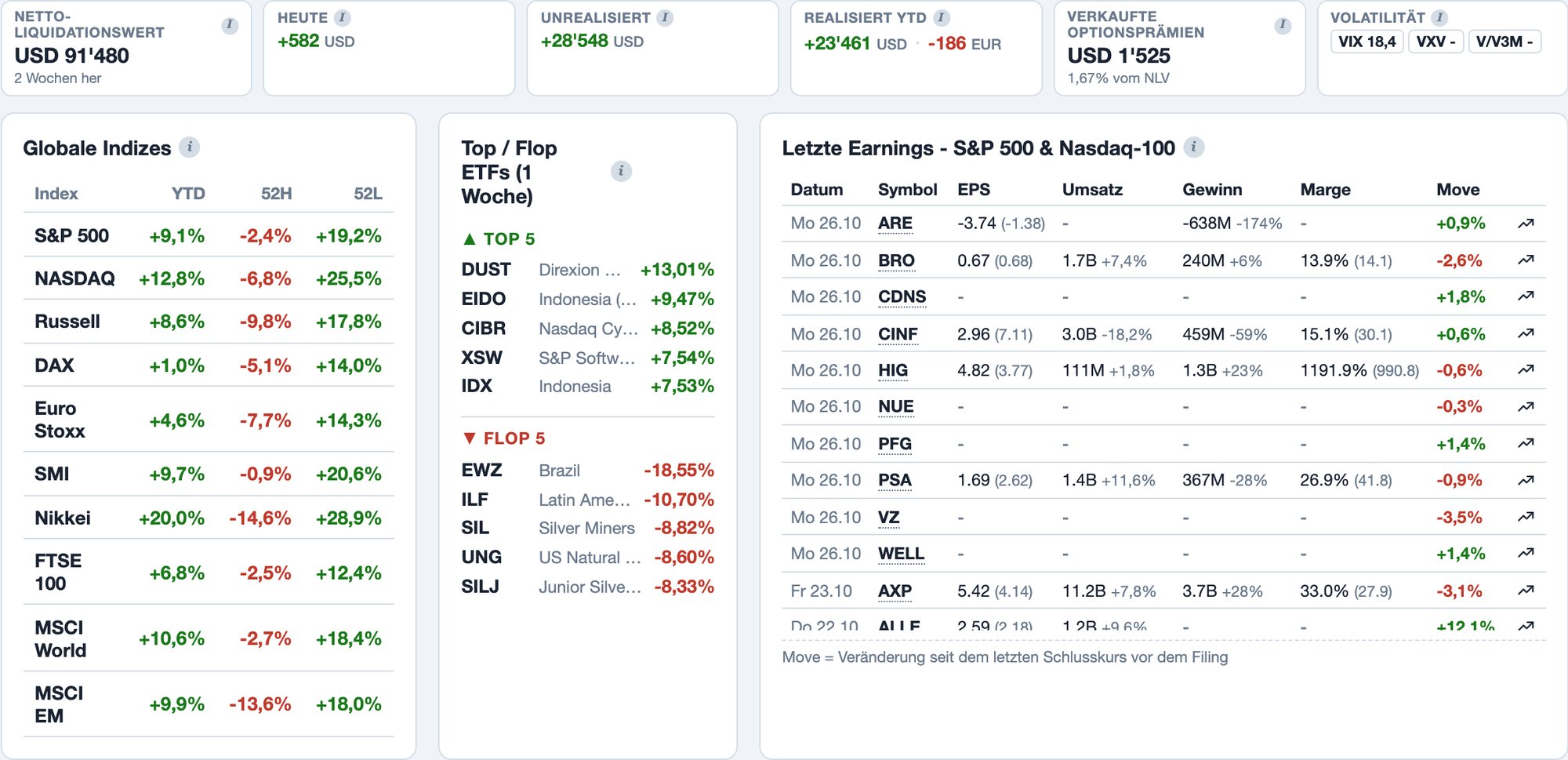Click the MSCI World index name
1568x760 pixels.
click(60, 638)
